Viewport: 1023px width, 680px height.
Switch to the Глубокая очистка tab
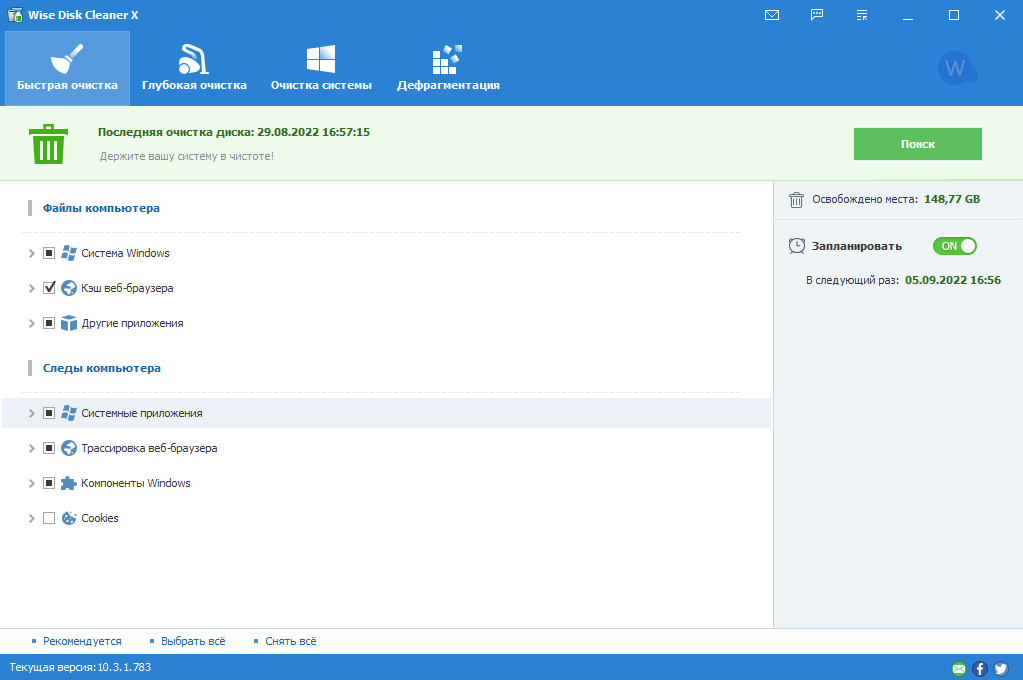[194, 68]
